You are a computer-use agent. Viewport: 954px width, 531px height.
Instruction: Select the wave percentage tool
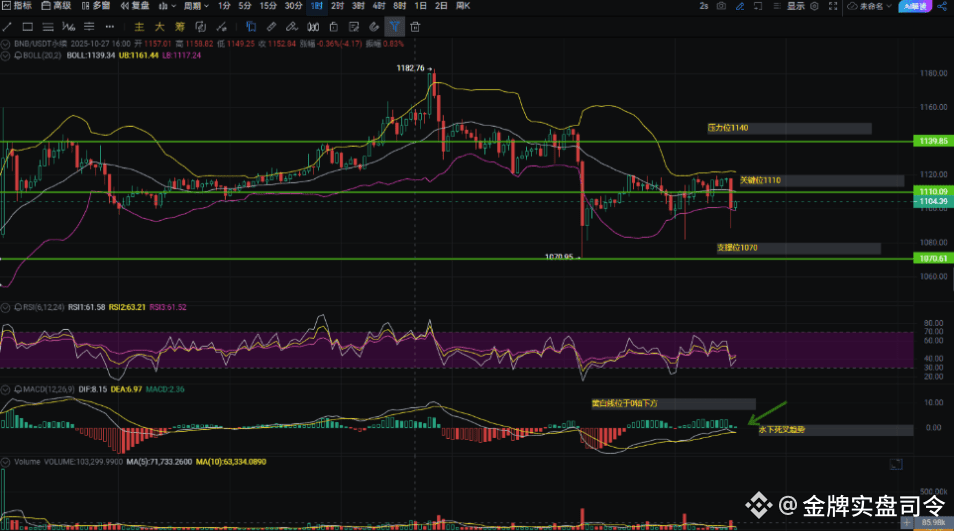tap(69, 27)
